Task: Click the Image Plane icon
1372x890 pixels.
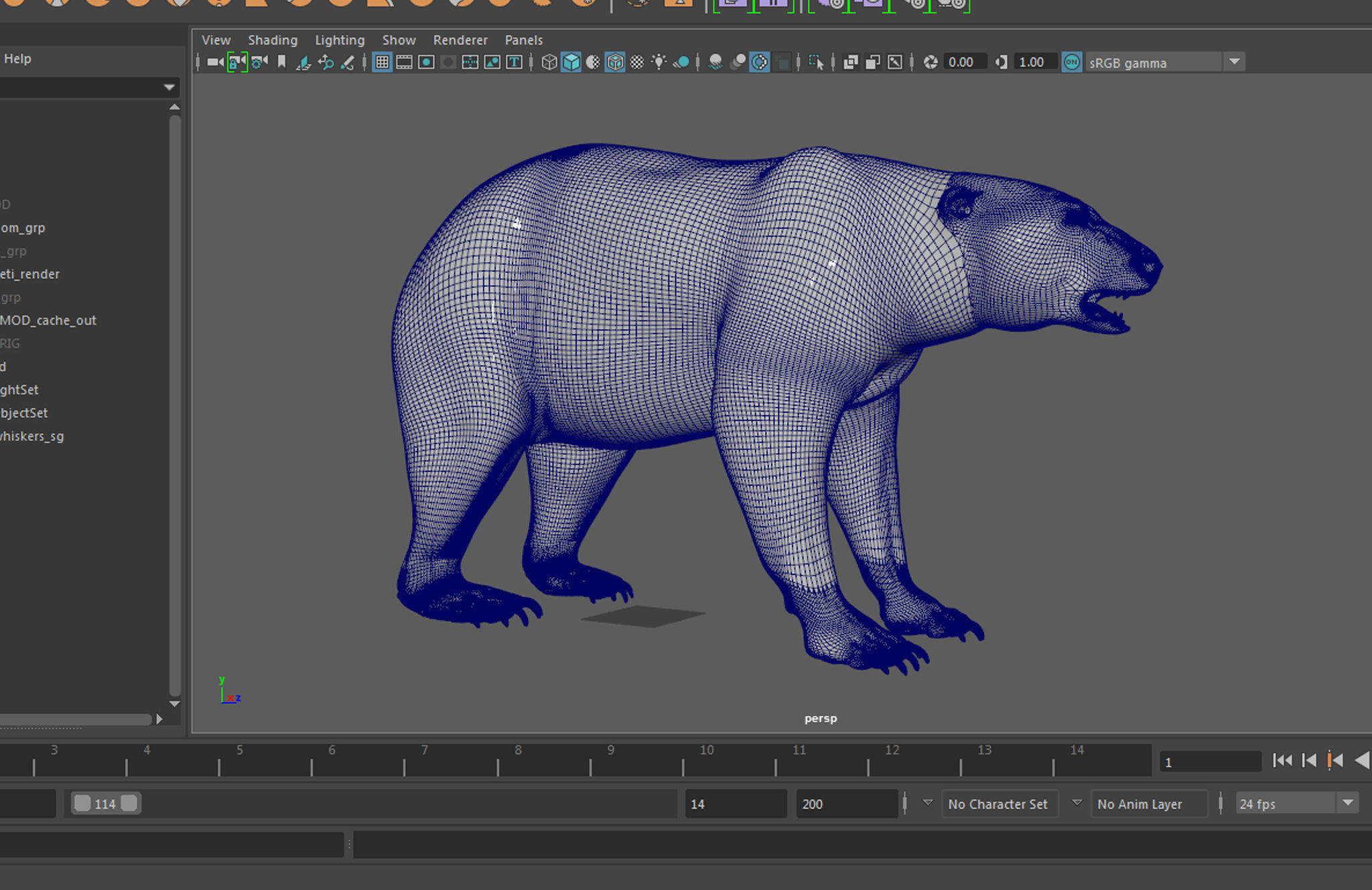Action: click(303, 62)
